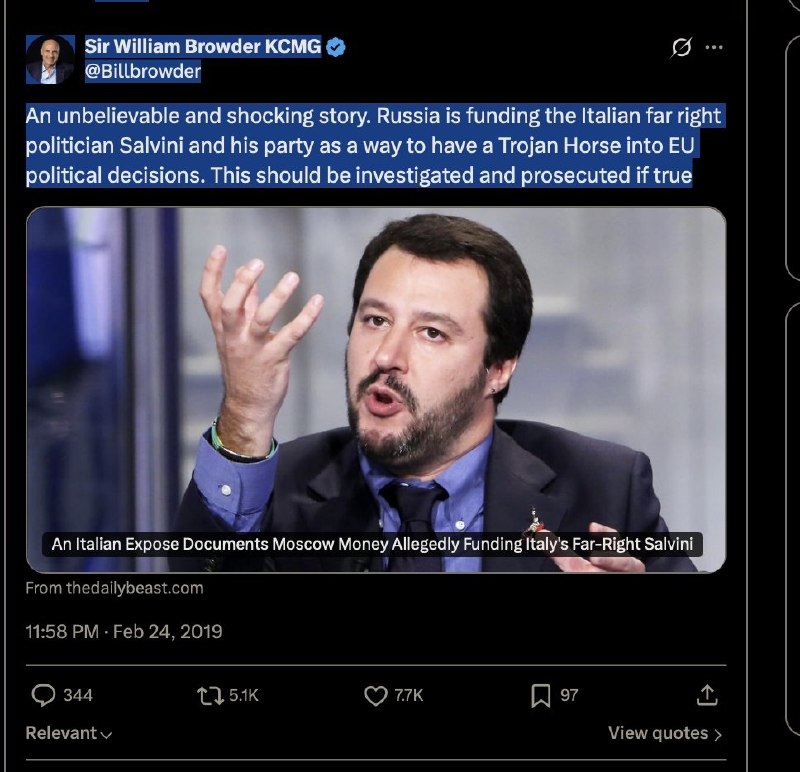Click the 344 replies count
Screen dimensions: 800x772
click(78, 695)
